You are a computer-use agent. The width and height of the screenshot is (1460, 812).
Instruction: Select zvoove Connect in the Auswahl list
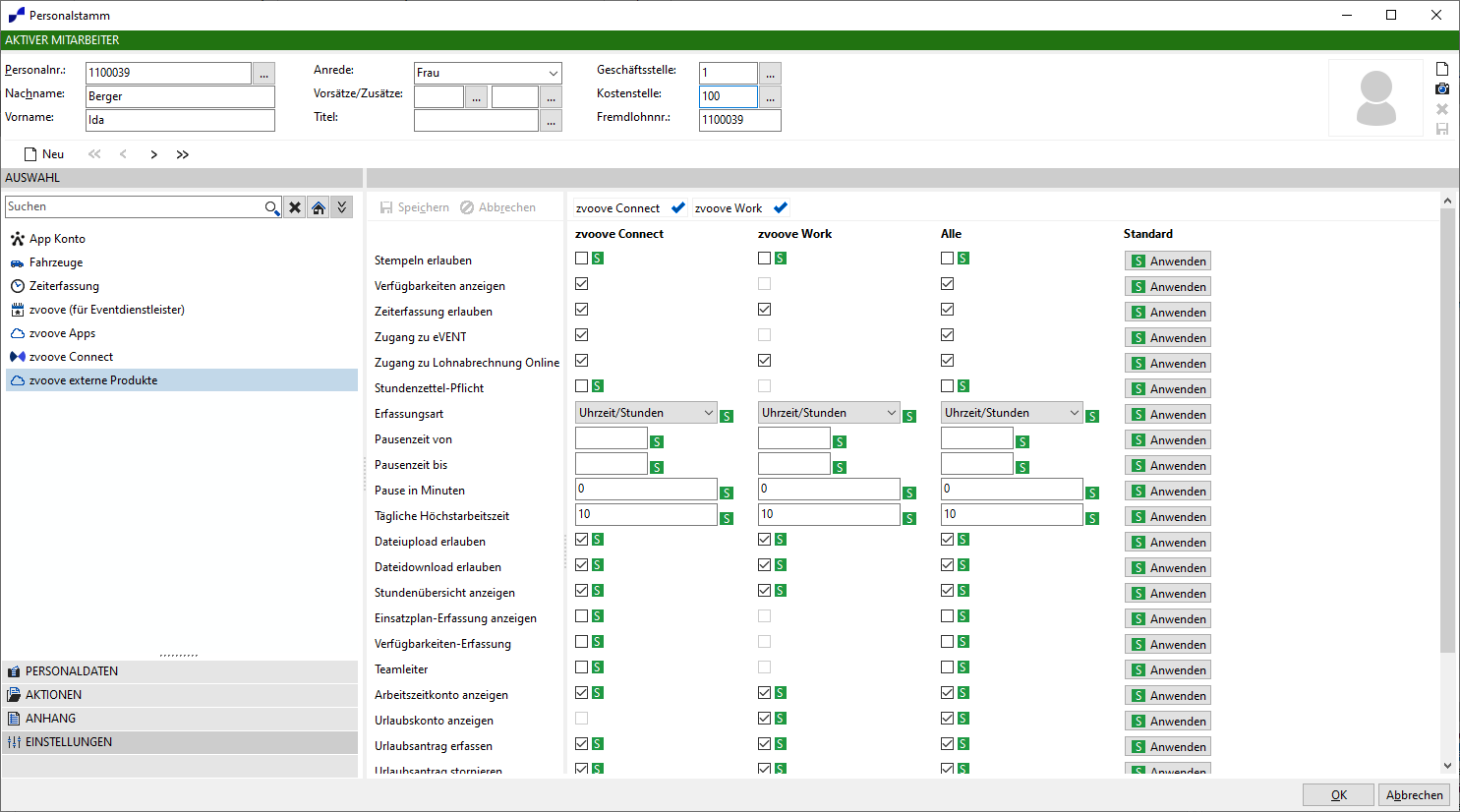182,357
